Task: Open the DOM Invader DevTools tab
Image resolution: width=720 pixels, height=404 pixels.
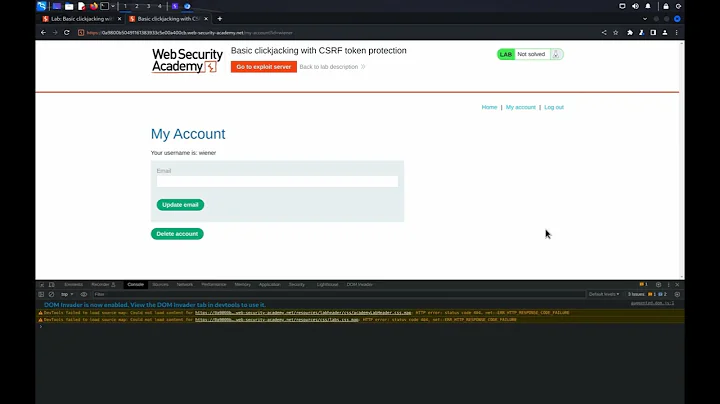Action: [x=360, y=285]
